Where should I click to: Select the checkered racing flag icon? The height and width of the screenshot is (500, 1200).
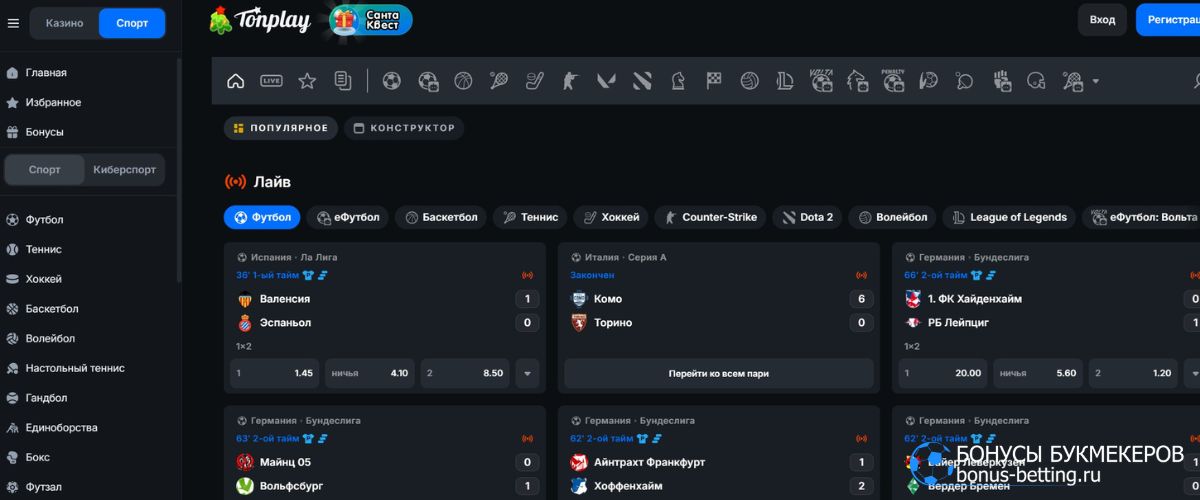click(713, 81)
